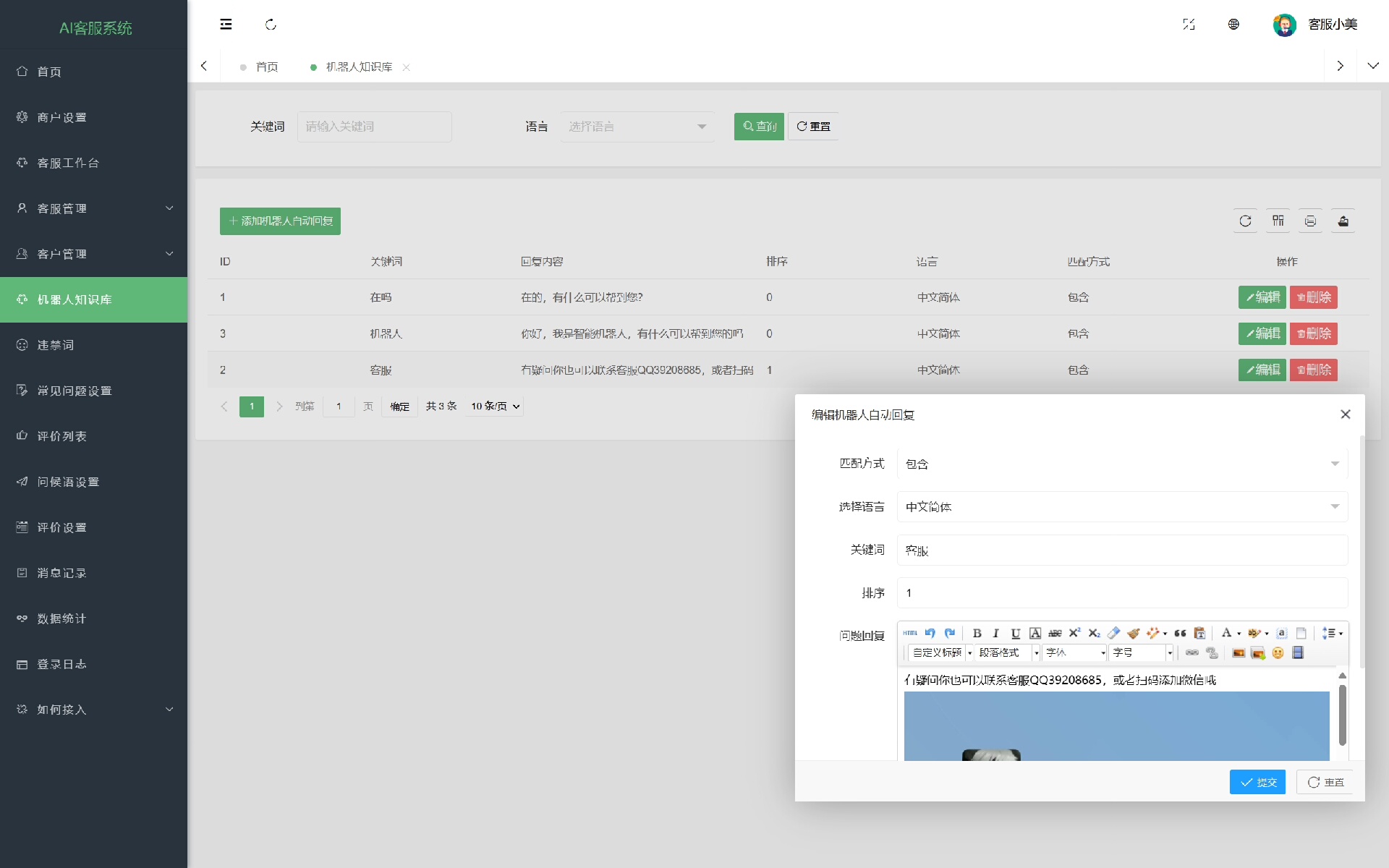
Task: Click the eraser clear-format icon
Action: click(x=1113, y=633)
